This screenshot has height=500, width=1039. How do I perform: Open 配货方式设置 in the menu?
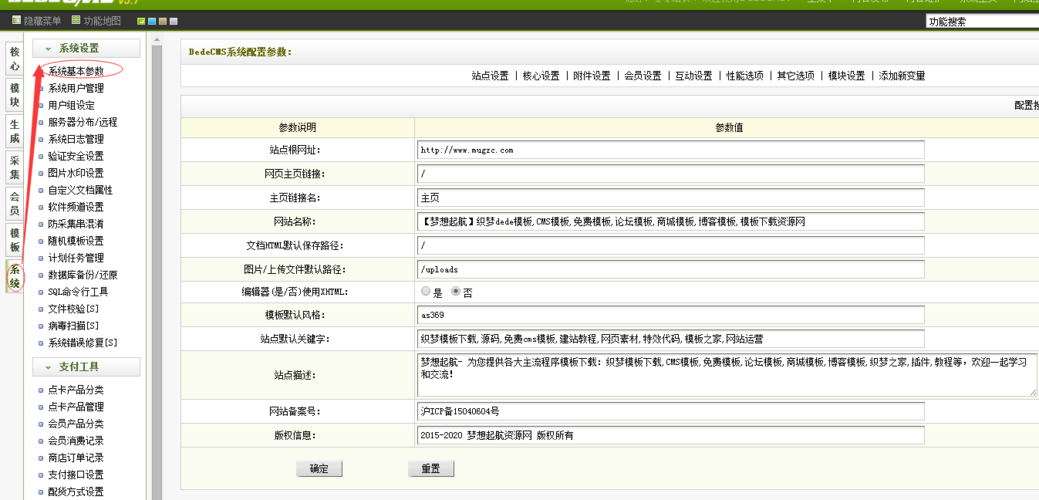[x=76, y=491]
